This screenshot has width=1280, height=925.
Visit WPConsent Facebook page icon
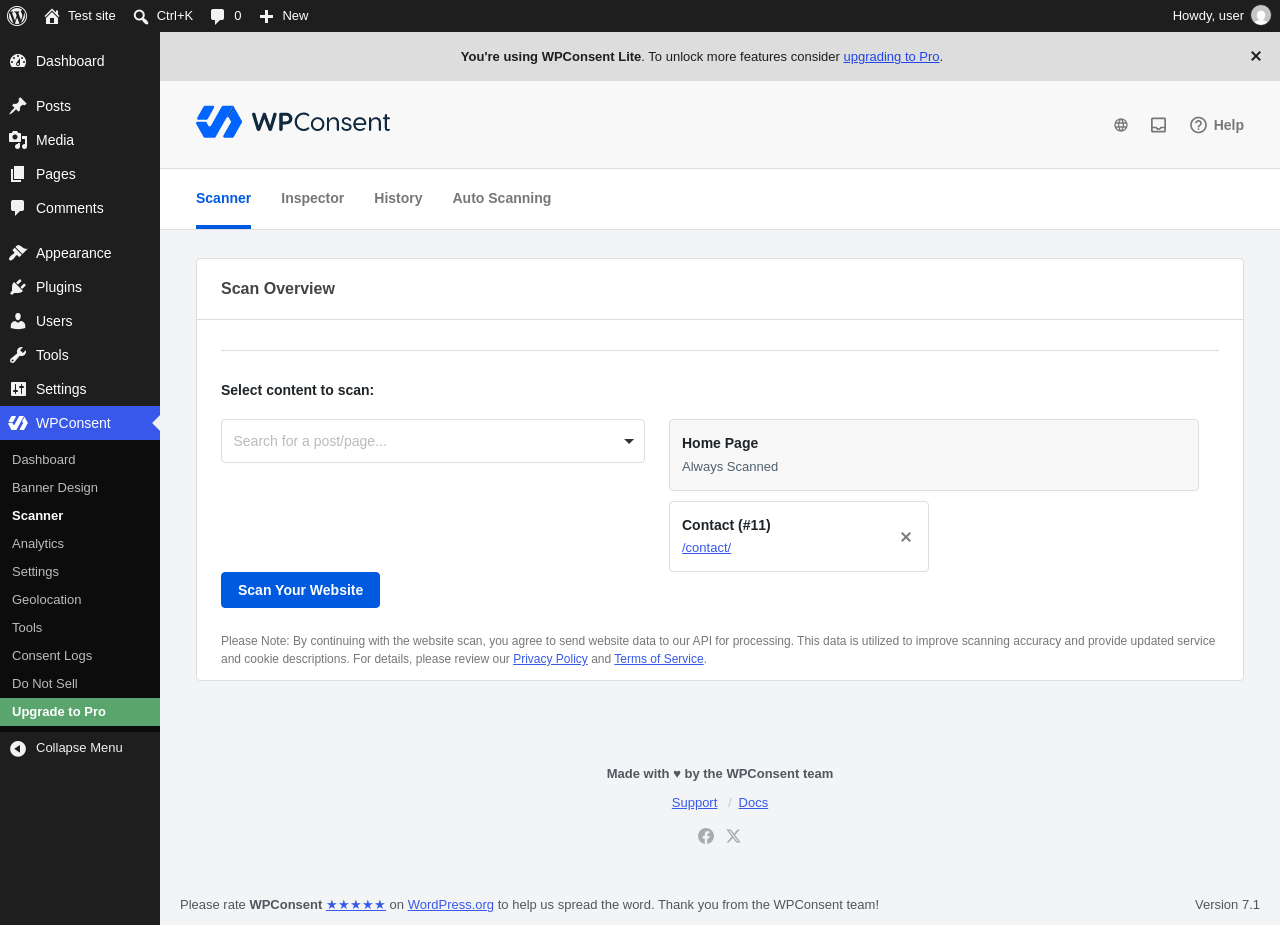click(706, 836)
